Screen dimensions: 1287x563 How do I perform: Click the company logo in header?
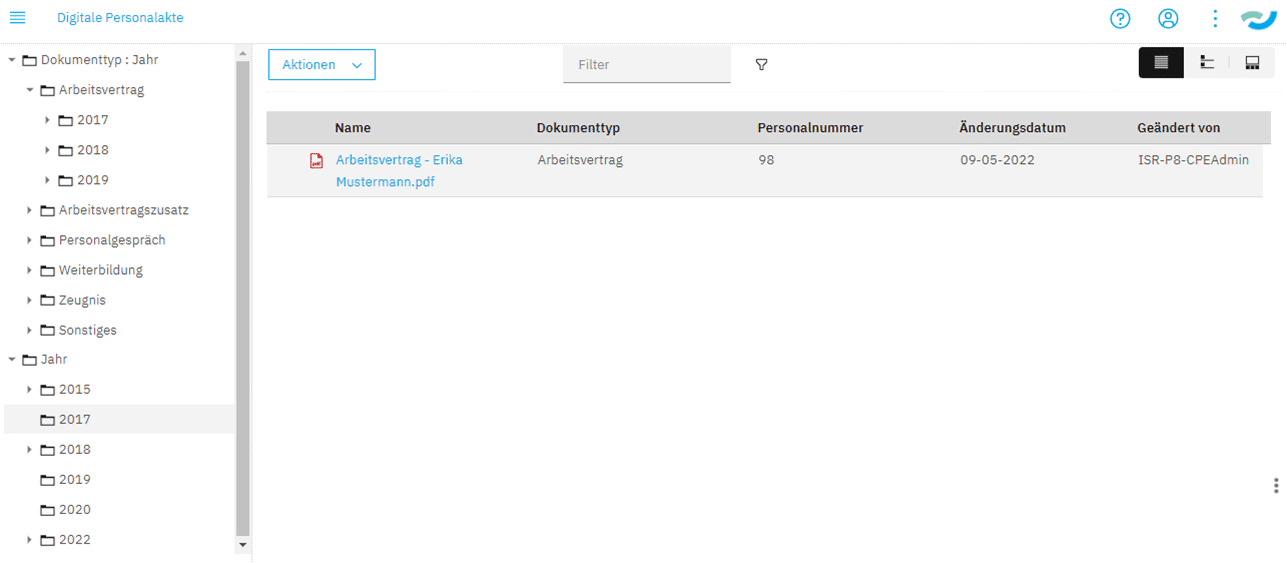point(1260,18)
